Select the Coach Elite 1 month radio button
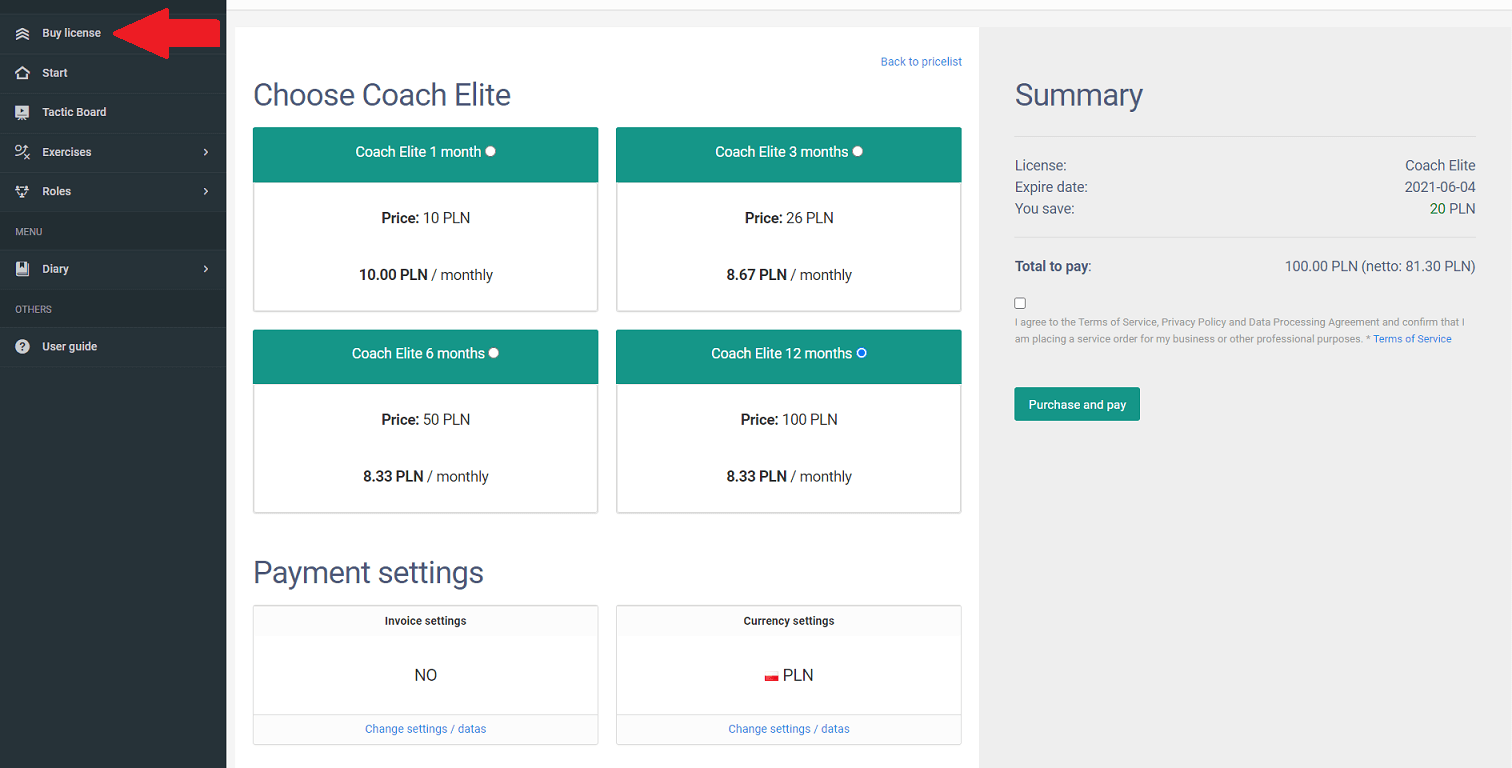 tap(491, 152)
